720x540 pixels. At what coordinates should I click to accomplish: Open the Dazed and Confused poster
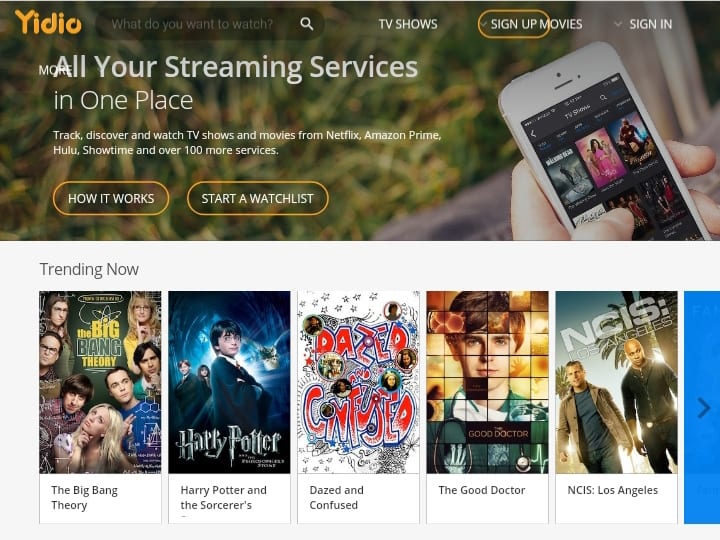[x=358, y=382]
